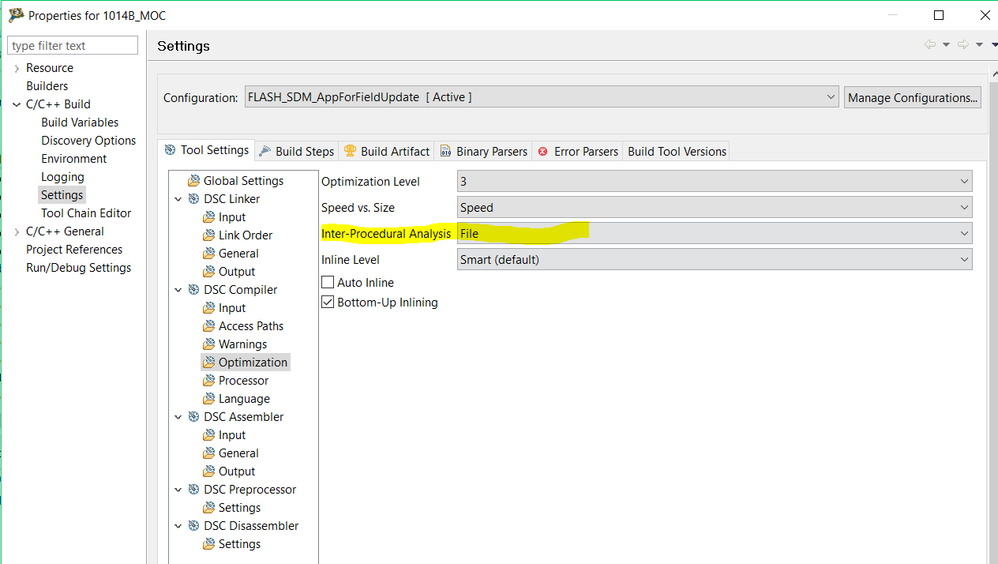Screen dimensions: 998x564
Task: Click the Error Parsers red icon
Action: click(543, 152)
